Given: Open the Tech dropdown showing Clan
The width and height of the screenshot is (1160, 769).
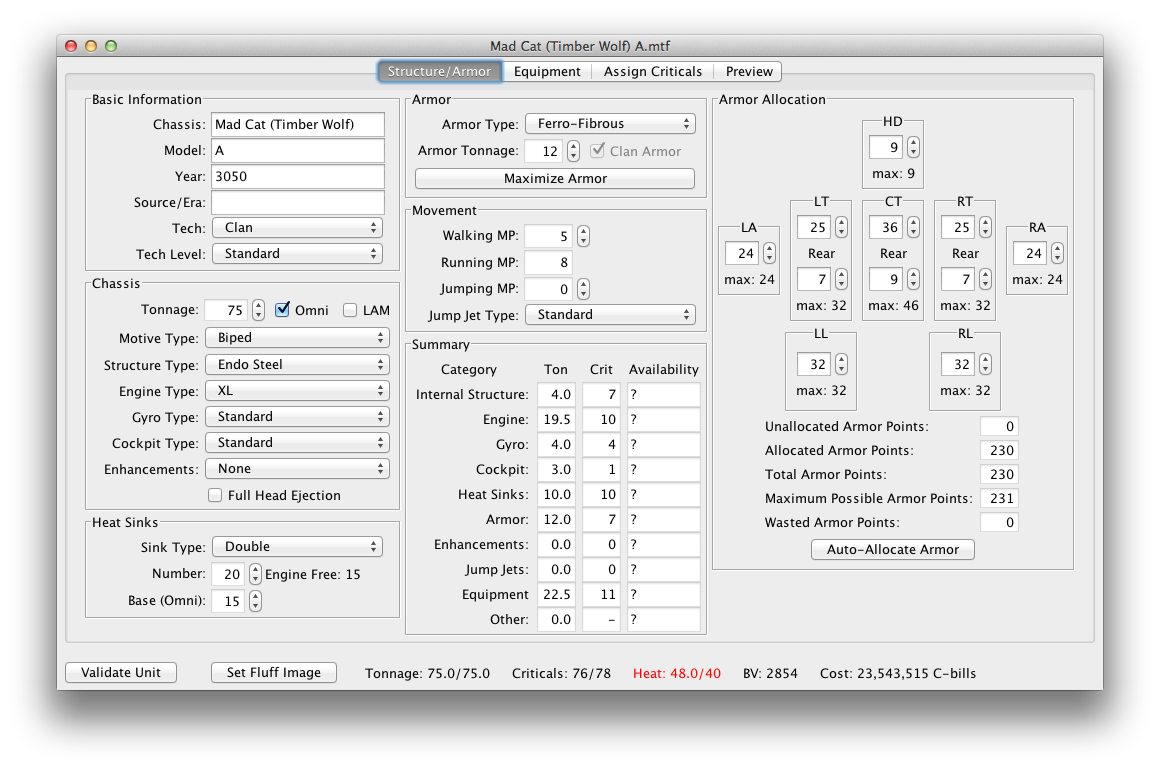Looking at the screenshot, I should (x=297, y=228).
